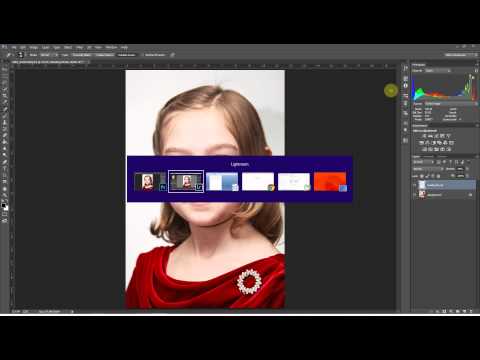Viewport: 480px width, 360px height.
Task: Switch to Lightroom thumbnail in task switcher
Action: tap(186, 182)
